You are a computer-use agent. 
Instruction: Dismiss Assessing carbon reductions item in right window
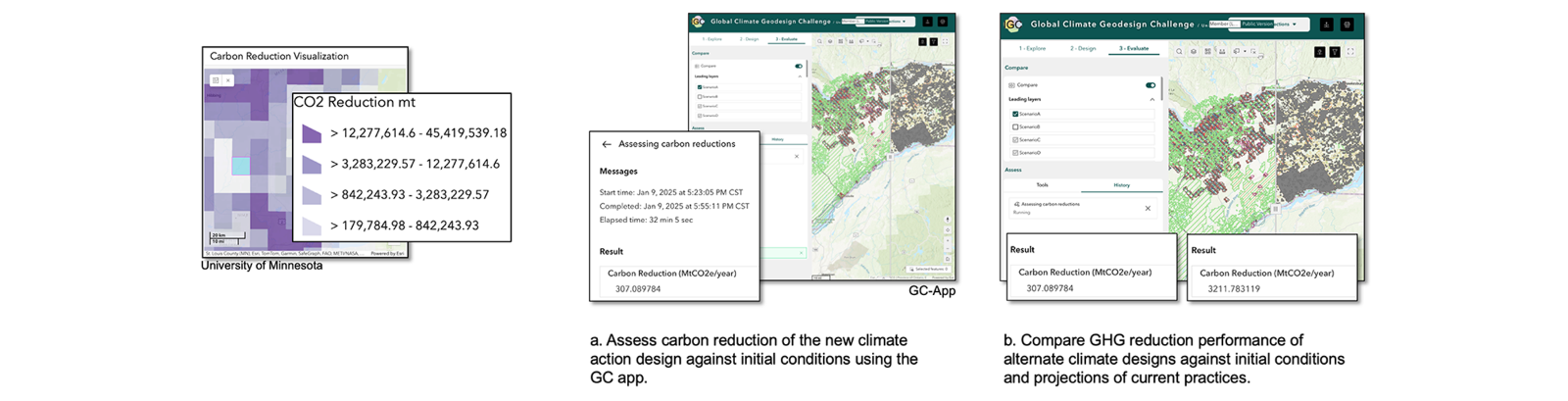click(1148, 208)
